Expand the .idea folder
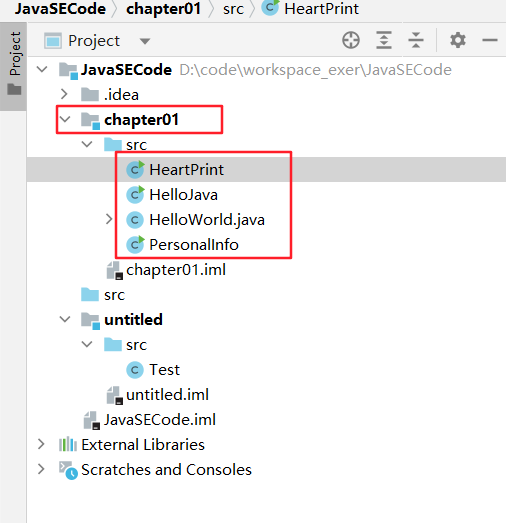Screen dimensions: 506x523 [64, 94]
